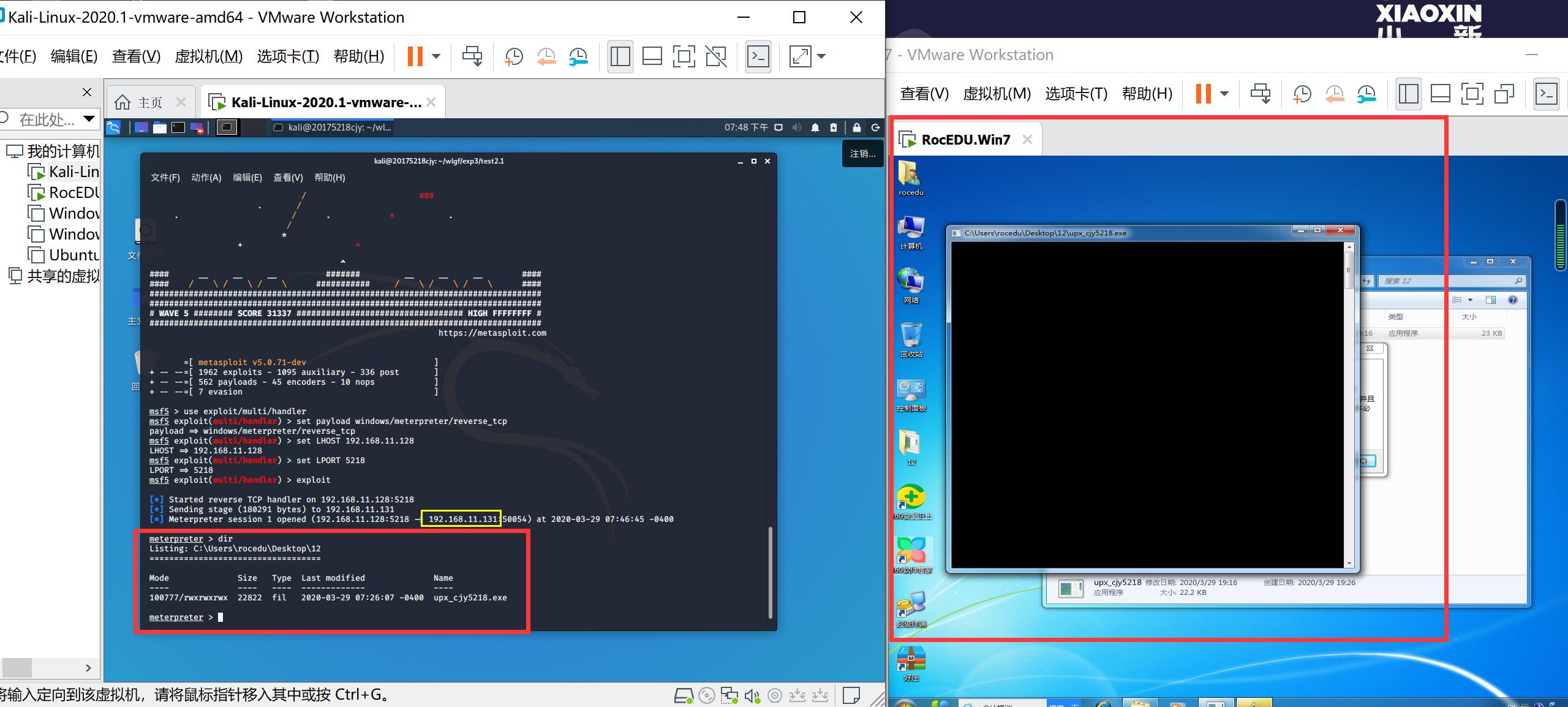Click scroll-down arrow in upx_cjy5218.exe console
1568x707 pixels.
(1349, 564)
